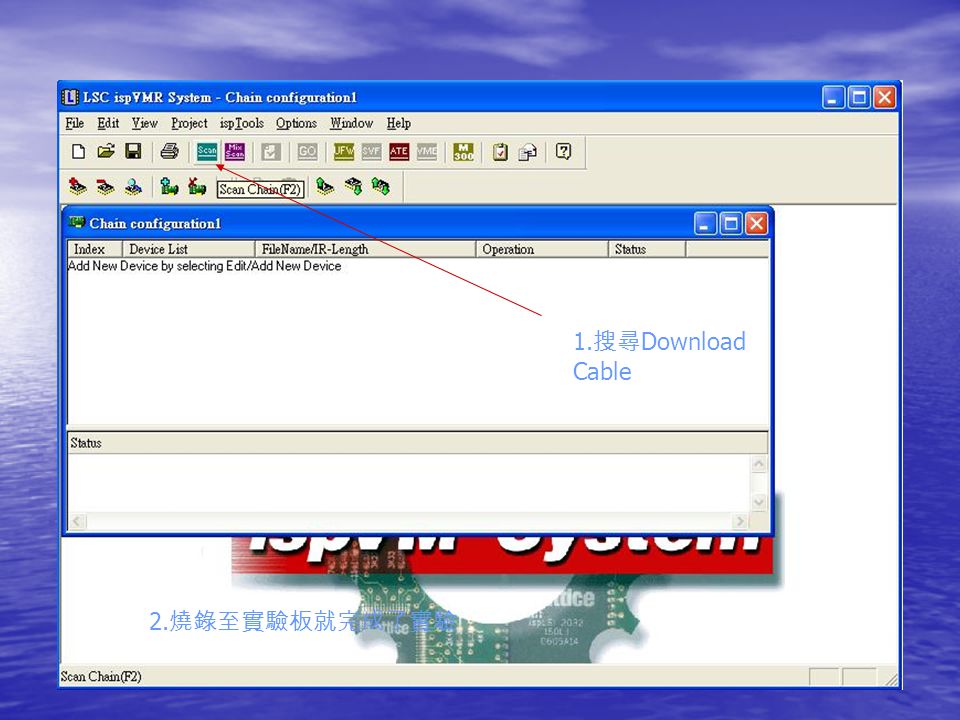Remove device with red X chip icon
This screenshot has height=720, width=960.
point(197,186)
